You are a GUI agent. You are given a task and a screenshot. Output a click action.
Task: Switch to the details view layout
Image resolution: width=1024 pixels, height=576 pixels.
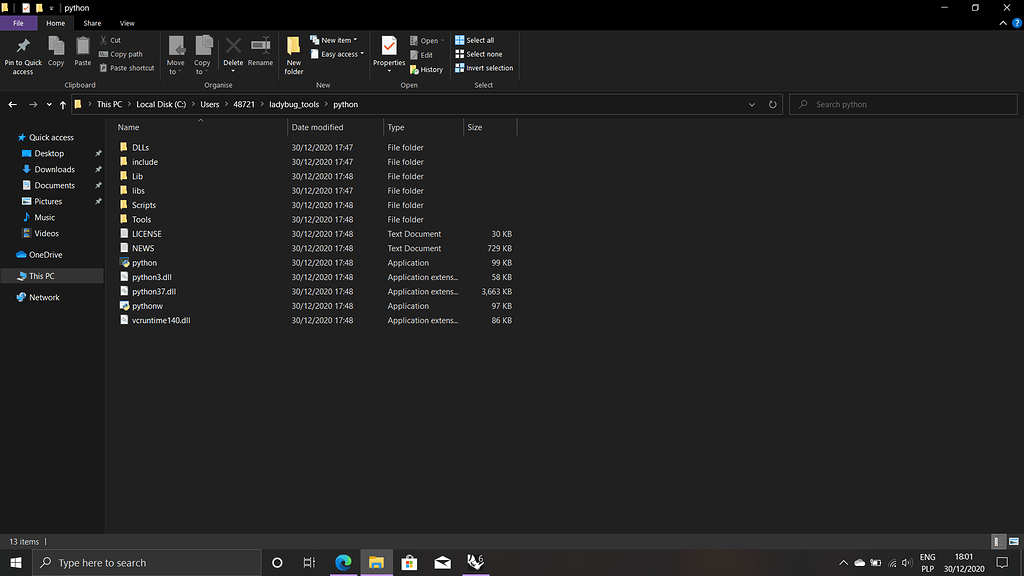pyautogui.click(x=997, y=541)
